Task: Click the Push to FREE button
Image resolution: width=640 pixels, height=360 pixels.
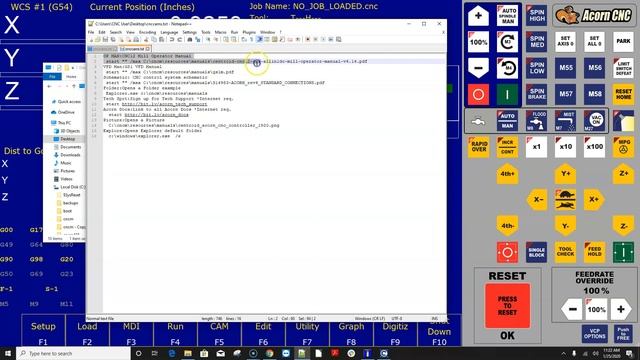Action: pos(623,334)
